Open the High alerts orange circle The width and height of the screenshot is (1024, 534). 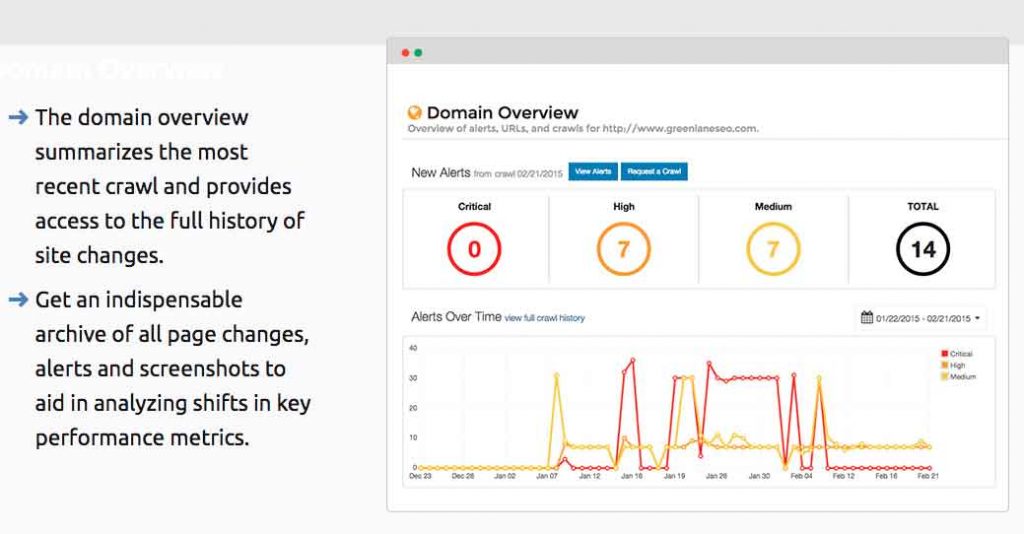tap(624, 248)
